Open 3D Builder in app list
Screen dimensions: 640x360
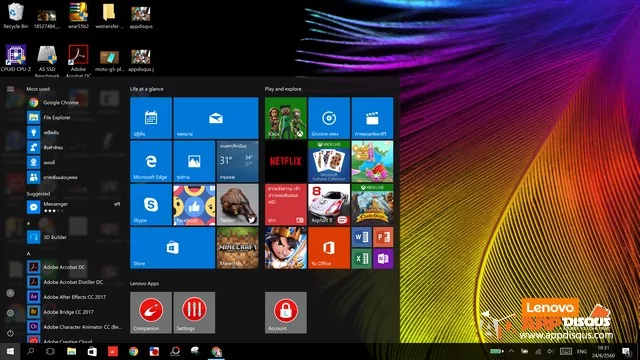tap(75, 237)
